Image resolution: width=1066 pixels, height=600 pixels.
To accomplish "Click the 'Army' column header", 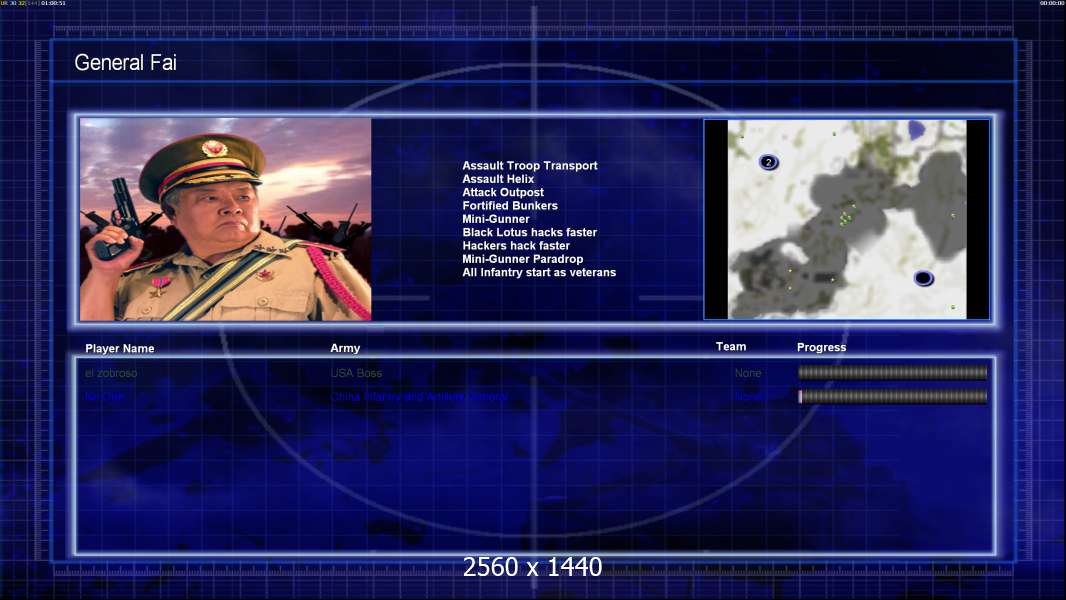I will (x=345, y=348).
